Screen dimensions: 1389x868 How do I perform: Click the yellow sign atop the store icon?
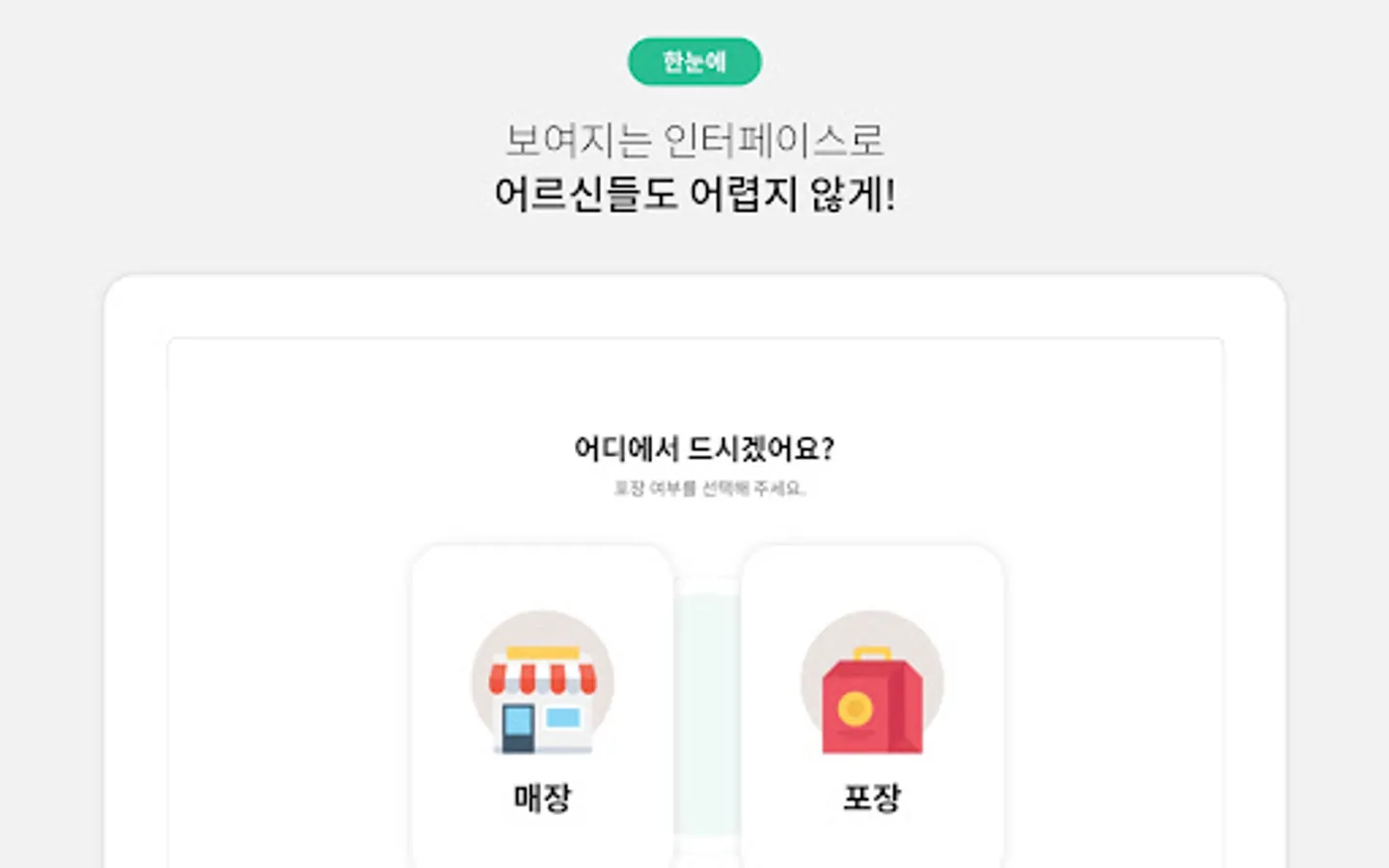coord(543,653)
